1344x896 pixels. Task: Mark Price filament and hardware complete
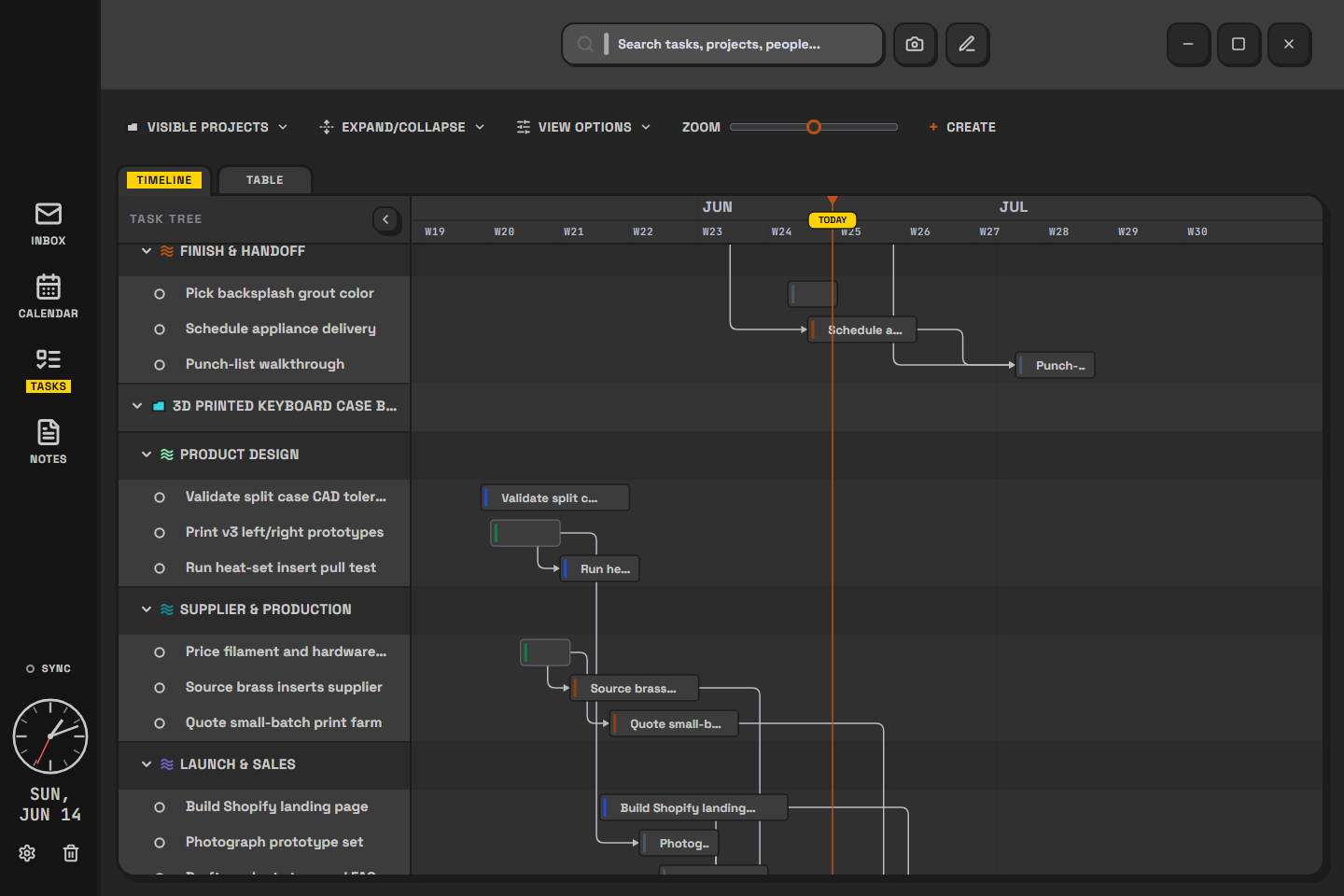pyautogui.click(x=160, y=652)
